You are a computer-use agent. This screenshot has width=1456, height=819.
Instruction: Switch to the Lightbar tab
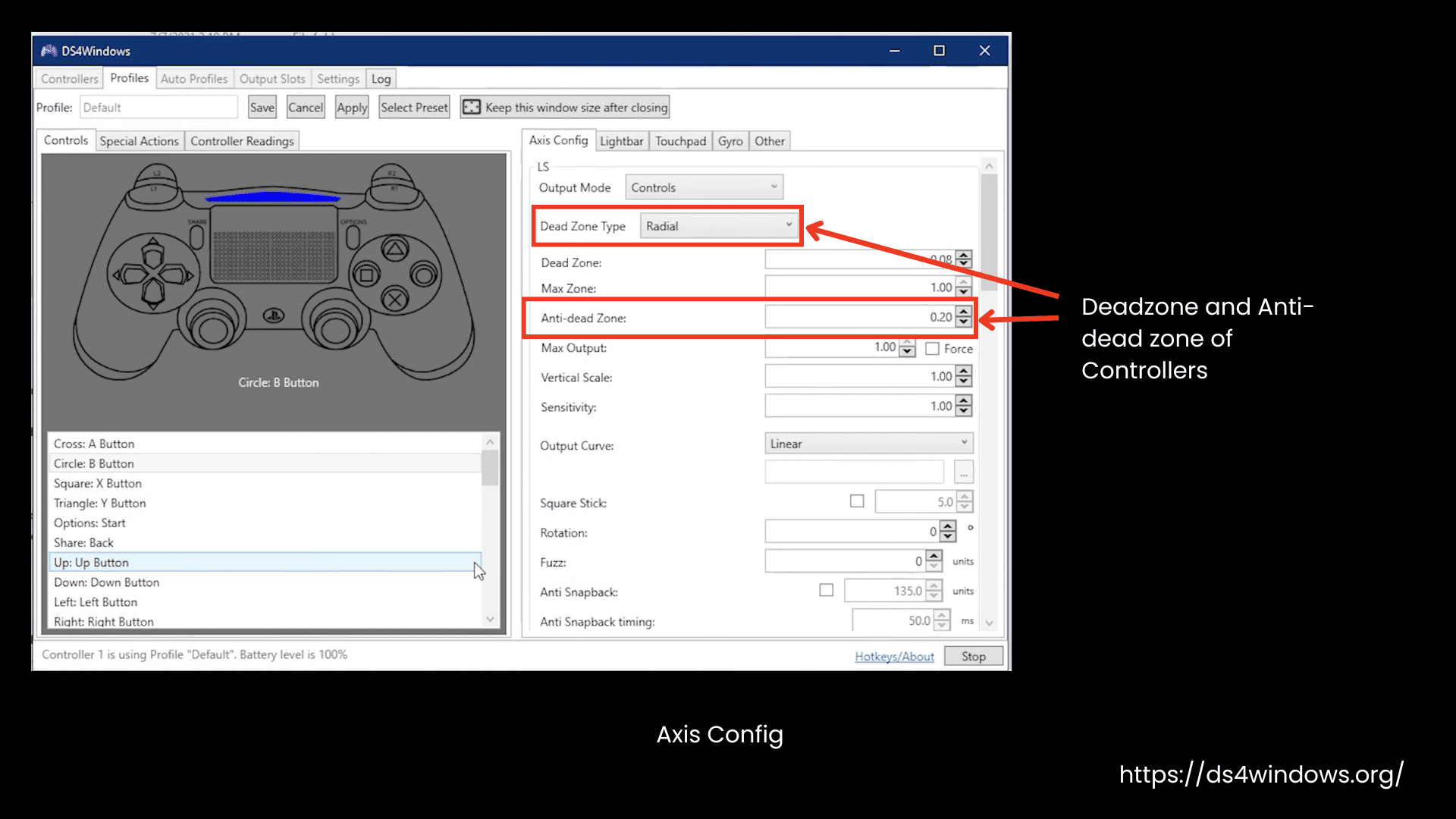(622, 141)
